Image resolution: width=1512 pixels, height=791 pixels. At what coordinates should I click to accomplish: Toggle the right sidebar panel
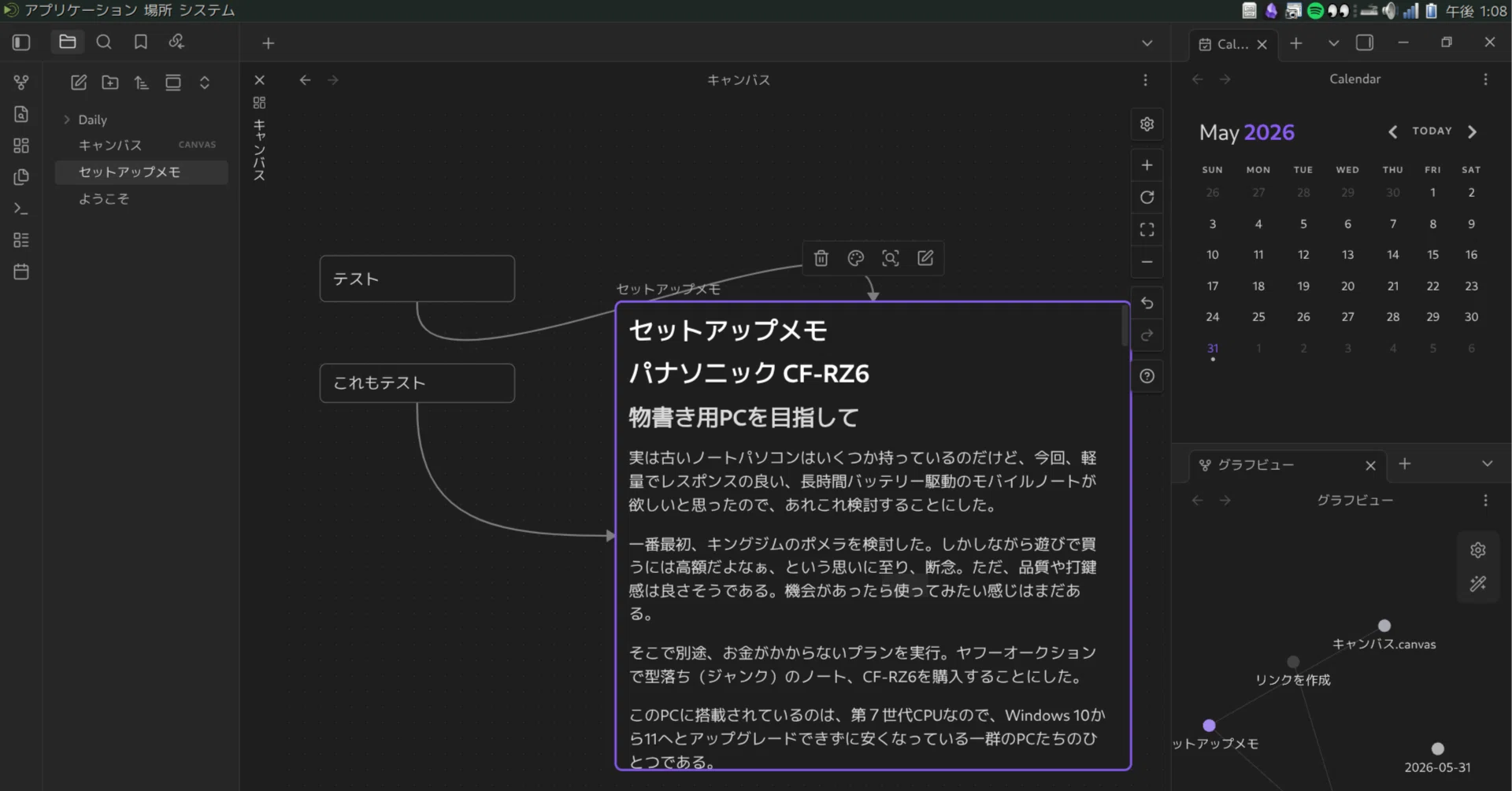pyautogui.click(x=1365, y=43)
